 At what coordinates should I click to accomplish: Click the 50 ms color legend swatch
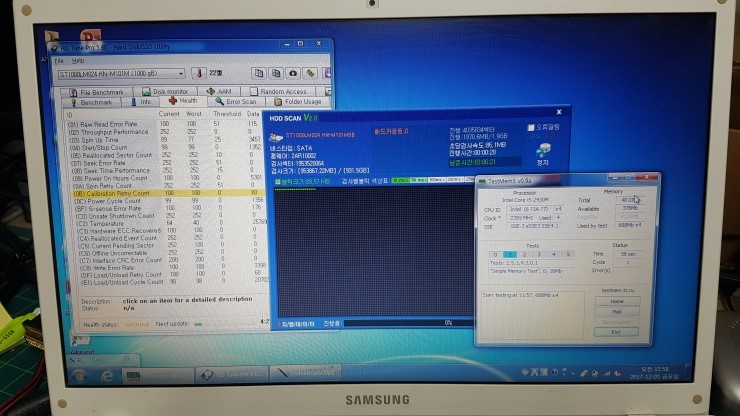[x=419, y=180]
